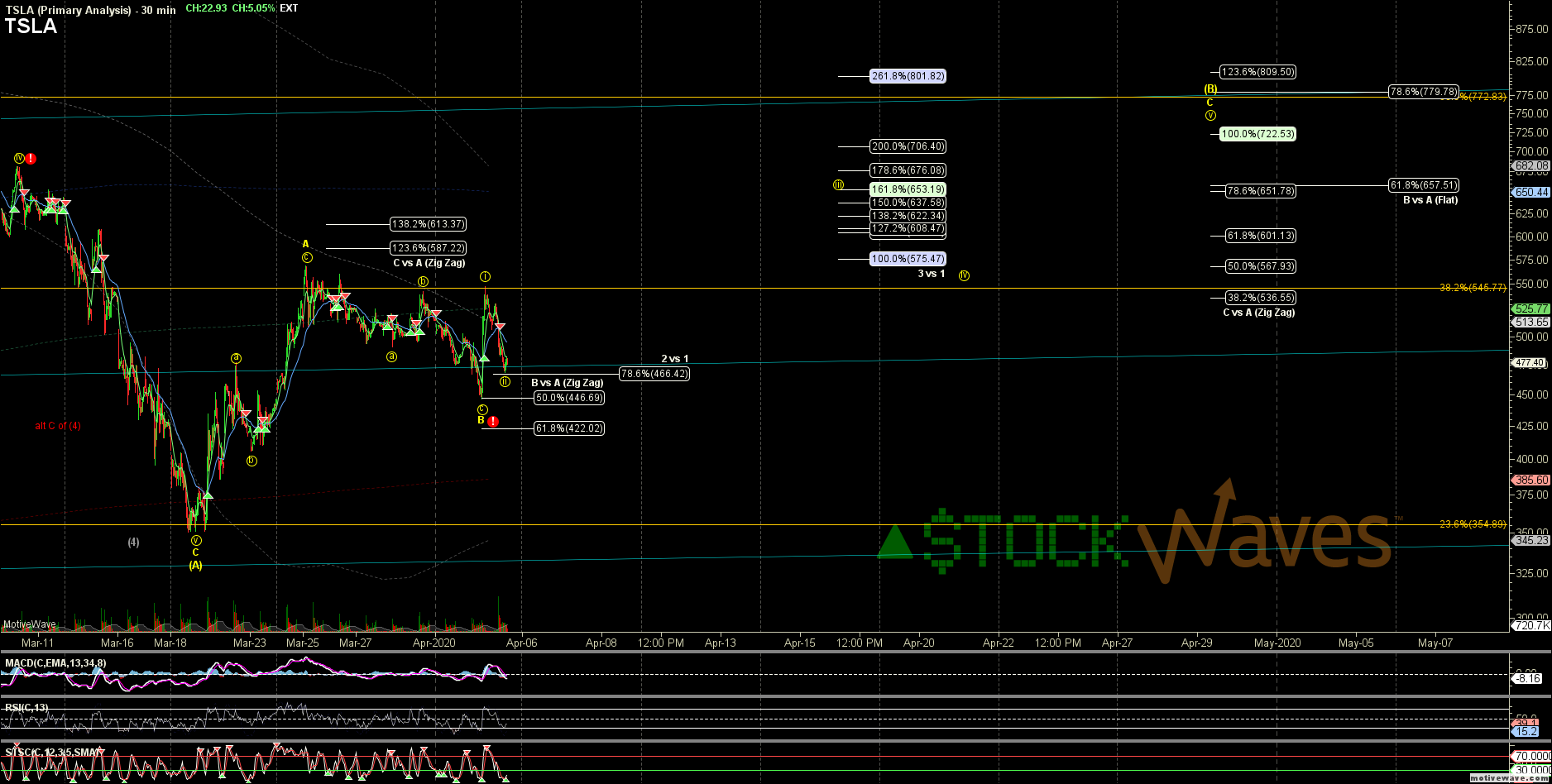Click the orange 23.6%(354.89) level label
Screen dimensions: 1552x784
(1473, 524)
